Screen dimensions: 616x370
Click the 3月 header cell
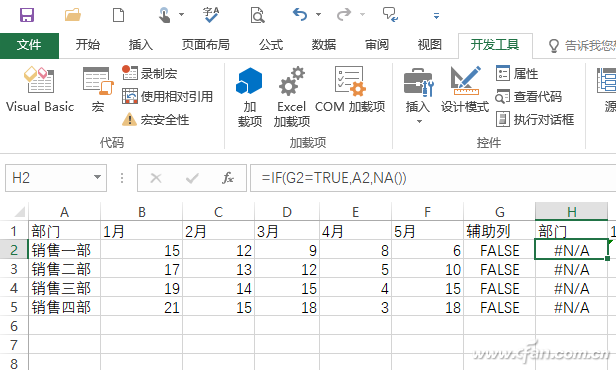tap(287, 231)
